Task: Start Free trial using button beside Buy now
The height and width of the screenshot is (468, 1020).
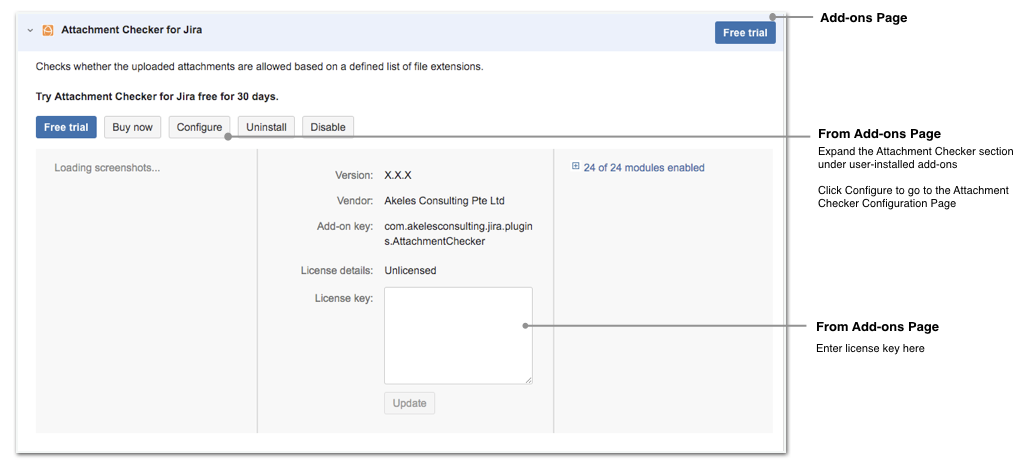Action: click(66, 127)
